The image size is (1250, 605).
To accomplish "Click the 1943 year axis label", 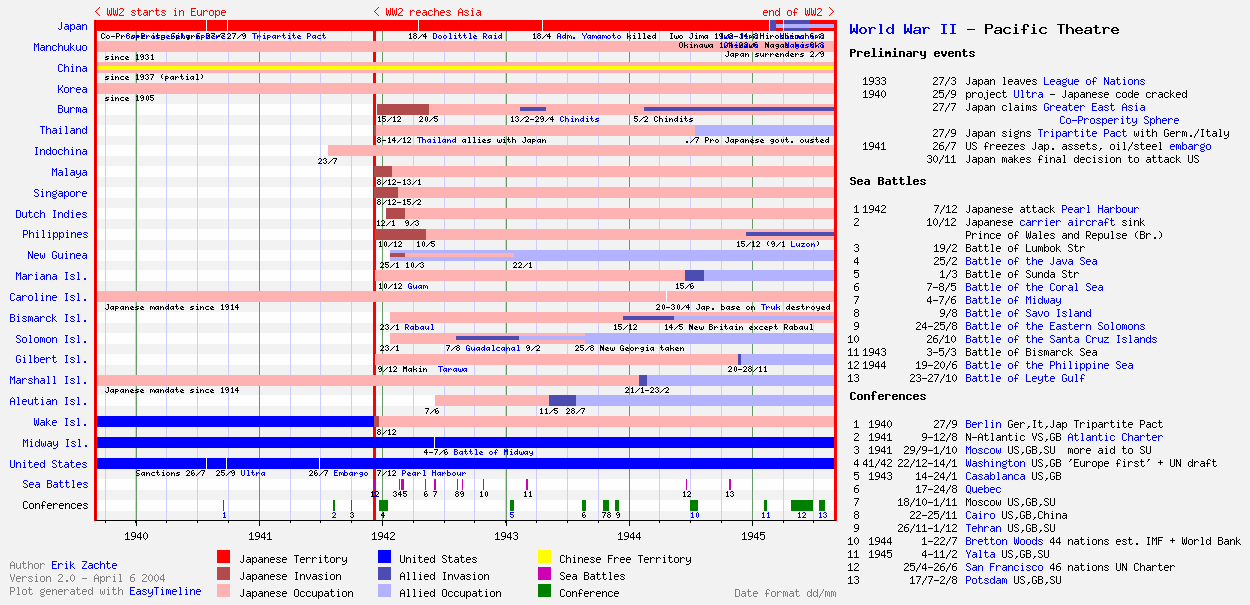I will tap(506, 535).
